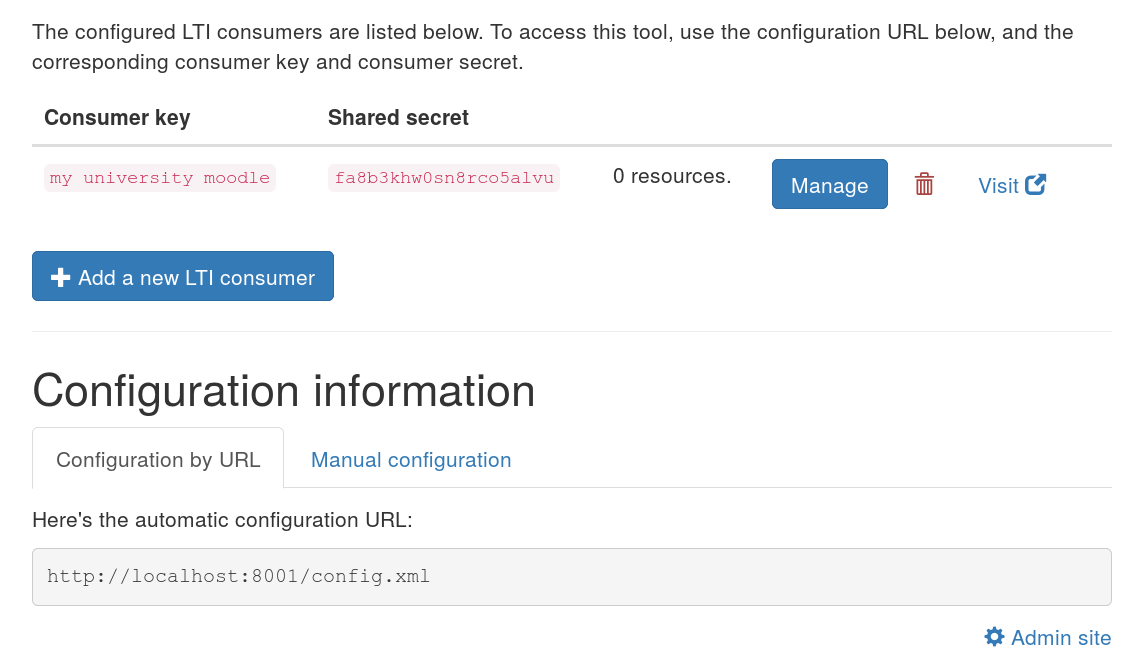This screenshot has width=1147, height=658.
Task: Select the Configuration by URL tab
Action: [158, 458]
